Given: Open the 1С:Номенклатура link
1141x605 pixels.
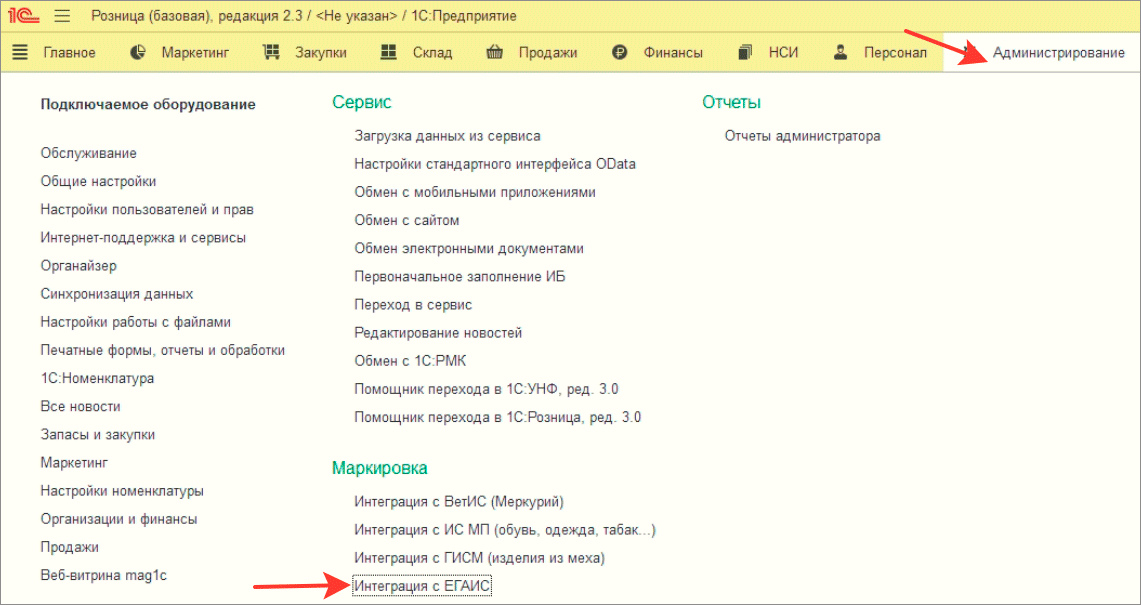Looking at the screenshot, I should pyautogui.click(x=98, y=379).
